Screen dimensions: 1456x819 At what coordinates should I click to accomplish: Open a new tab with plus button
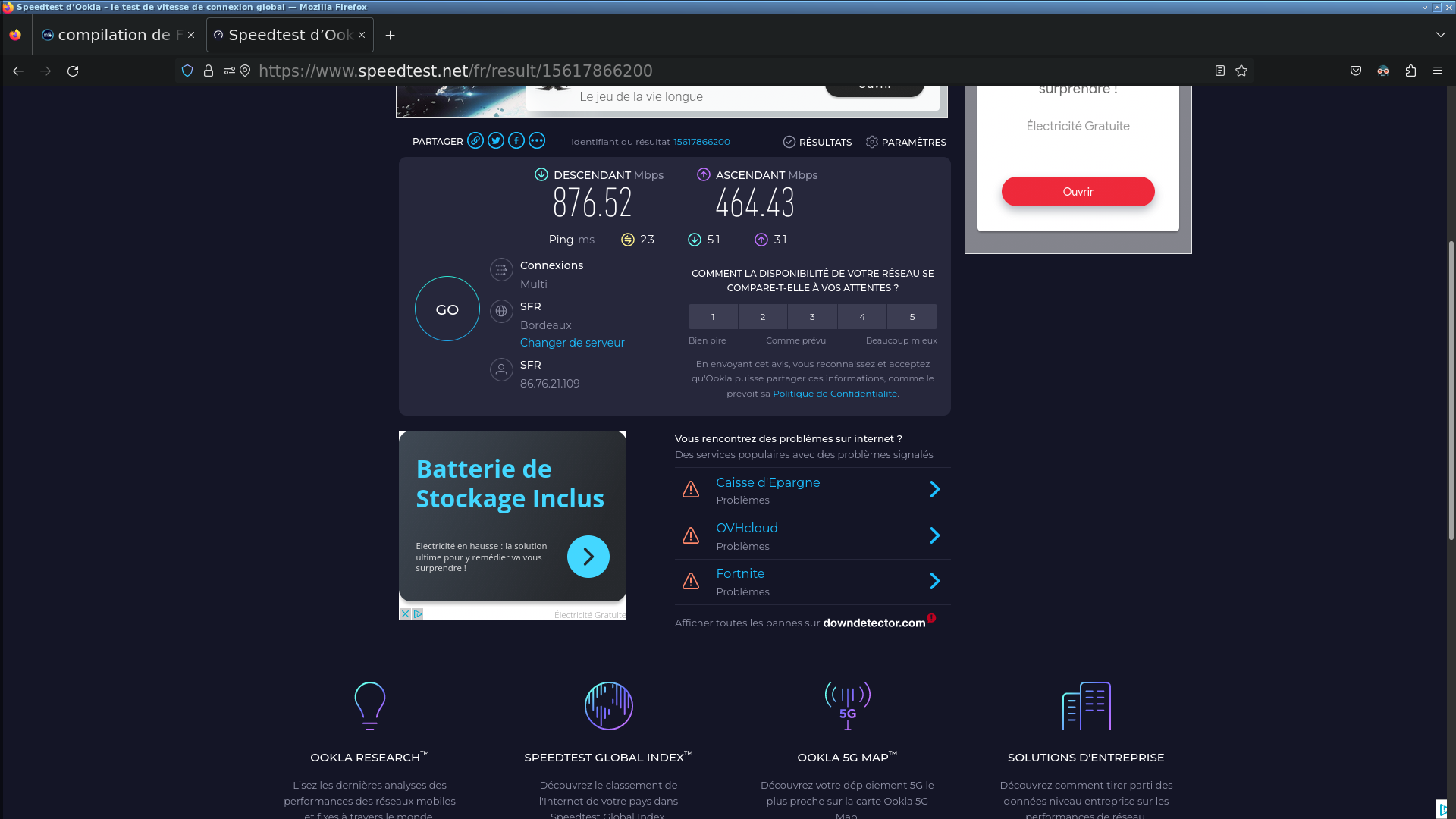point(391,35)
